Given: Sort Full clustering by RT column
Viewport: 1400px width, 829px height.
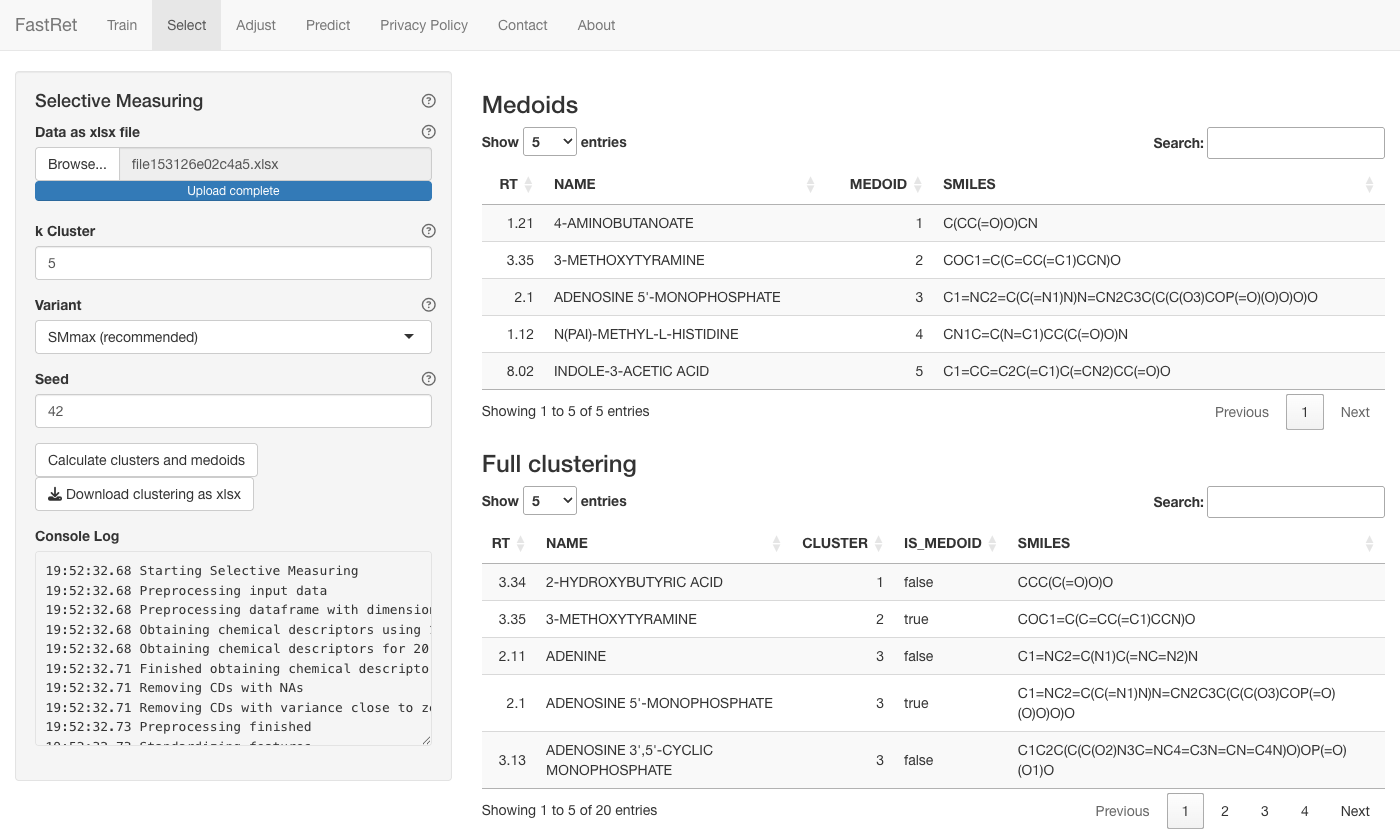Looking at the screenshot, I should (x=509, y=543).
